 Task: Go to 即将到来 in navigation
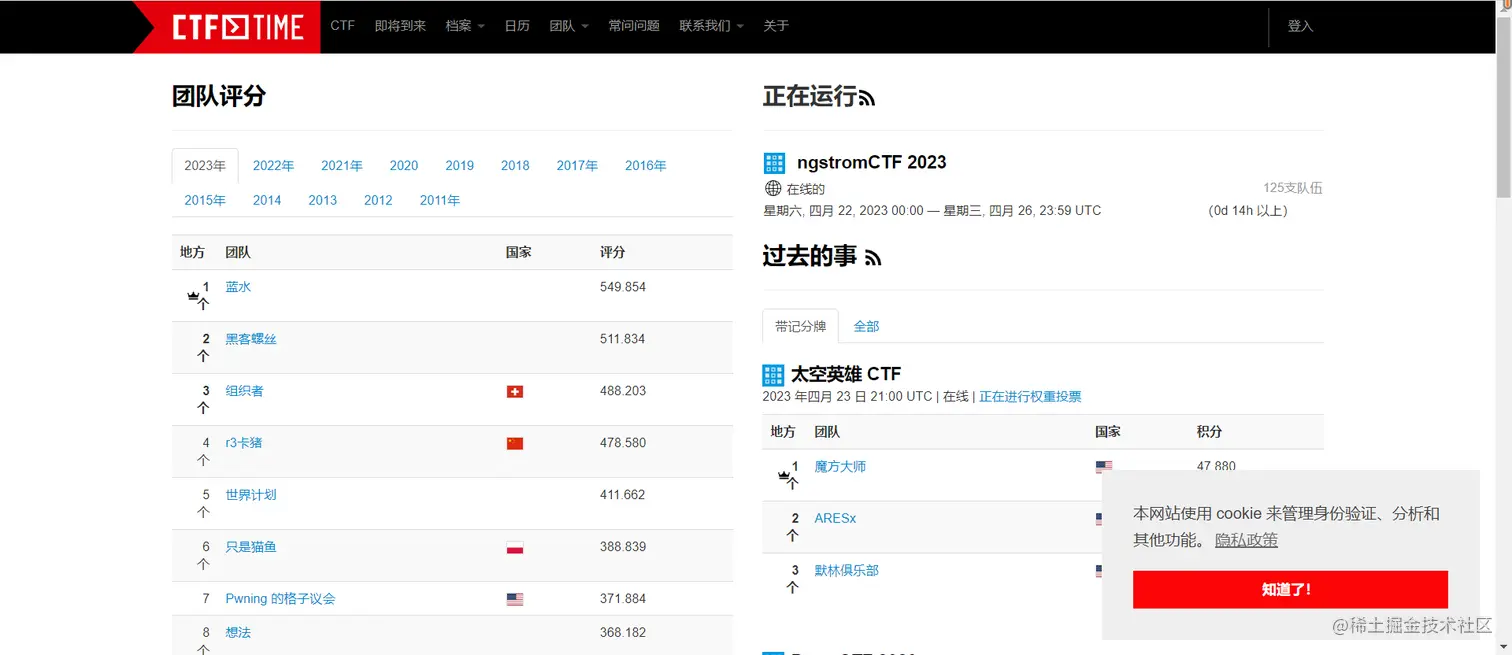[401, 26]
